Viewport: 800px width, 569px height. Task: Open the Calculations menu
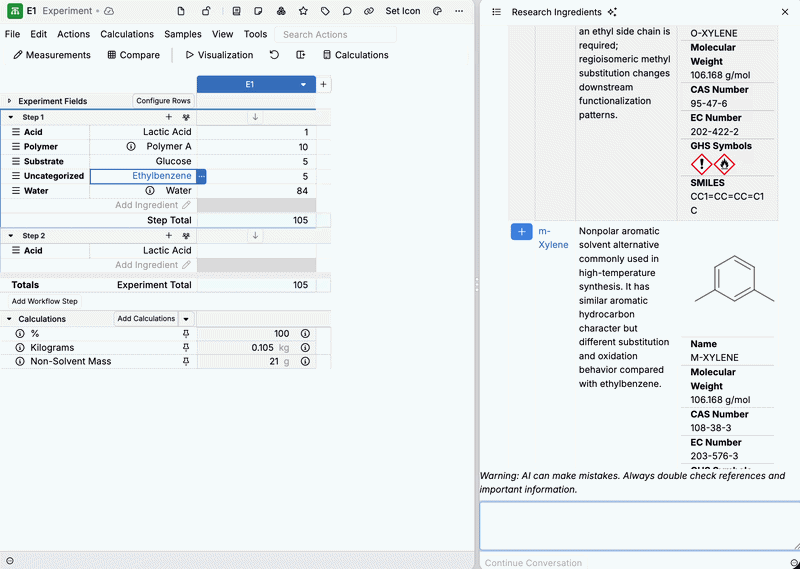tap(127, 34)
